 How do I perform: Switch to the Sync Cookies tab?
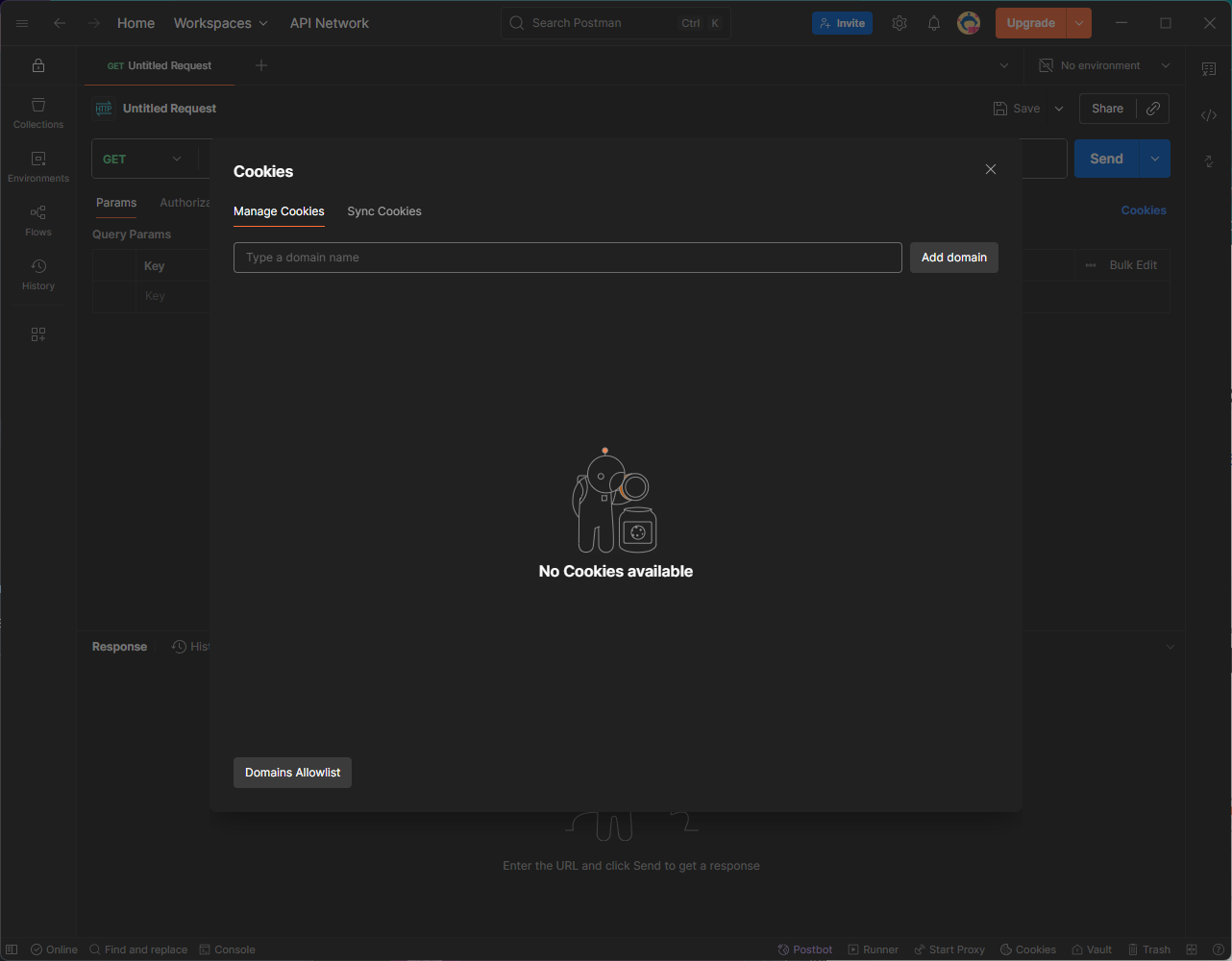click(384, 211)
